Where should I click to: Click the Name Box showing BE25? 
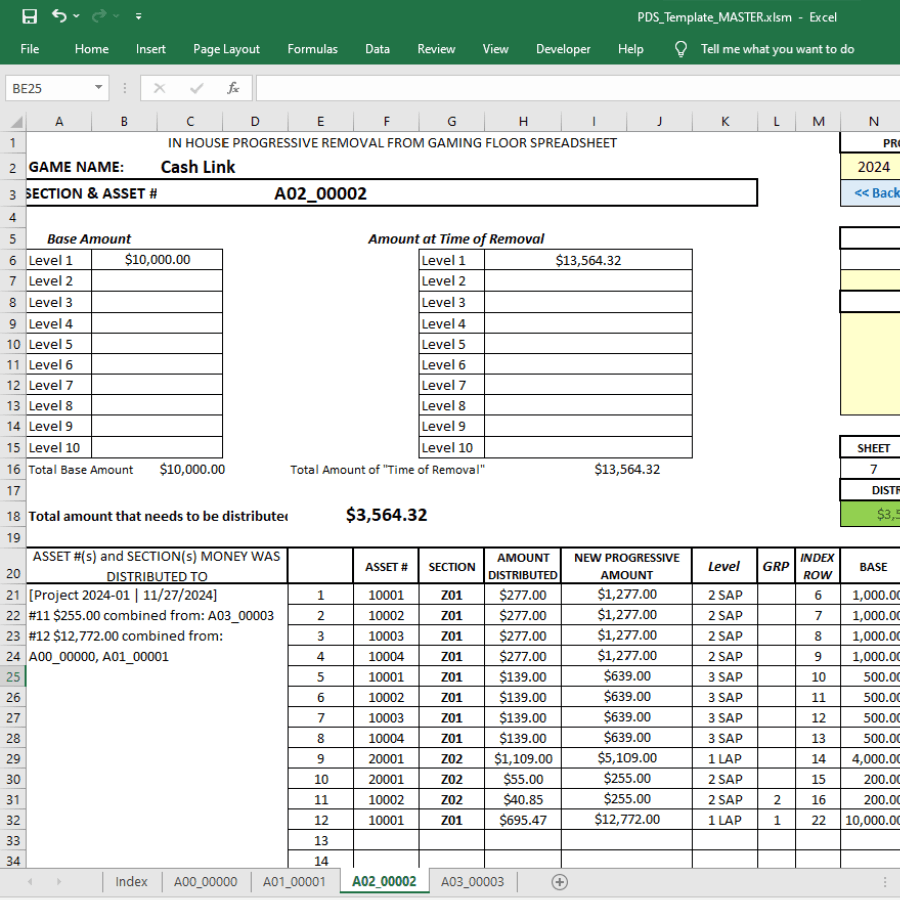[x=51, y=88]
